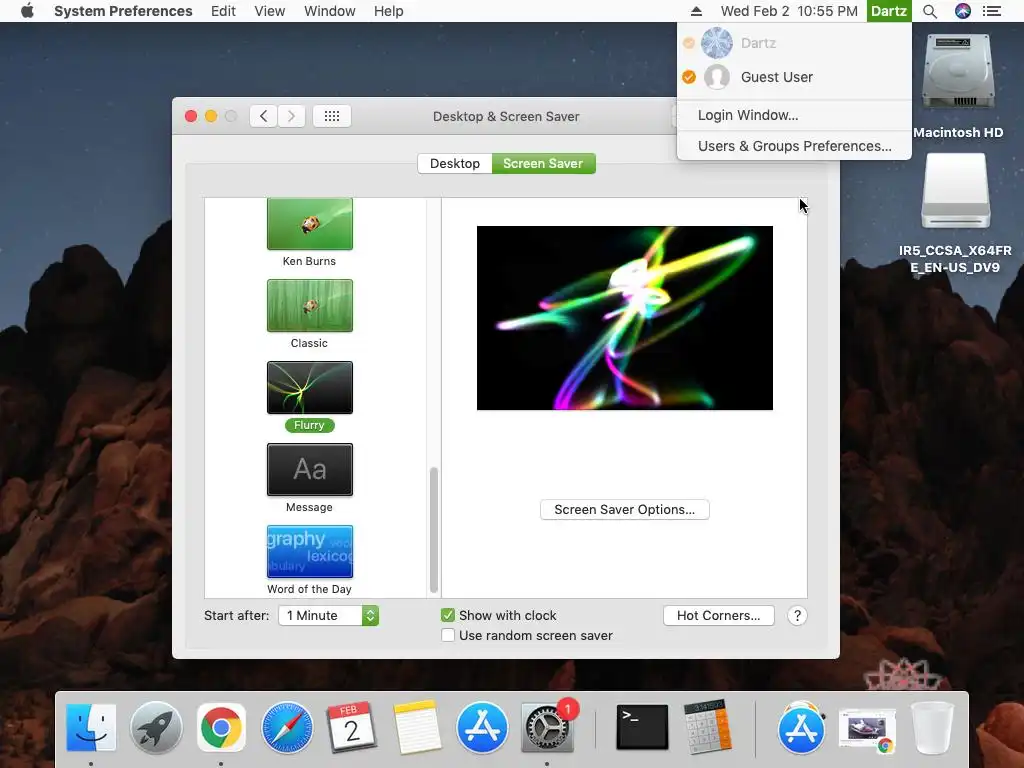Open the Help menu
Image resolution: width=1024 pixels, height=768 pixels.
(x=389, y=11)
